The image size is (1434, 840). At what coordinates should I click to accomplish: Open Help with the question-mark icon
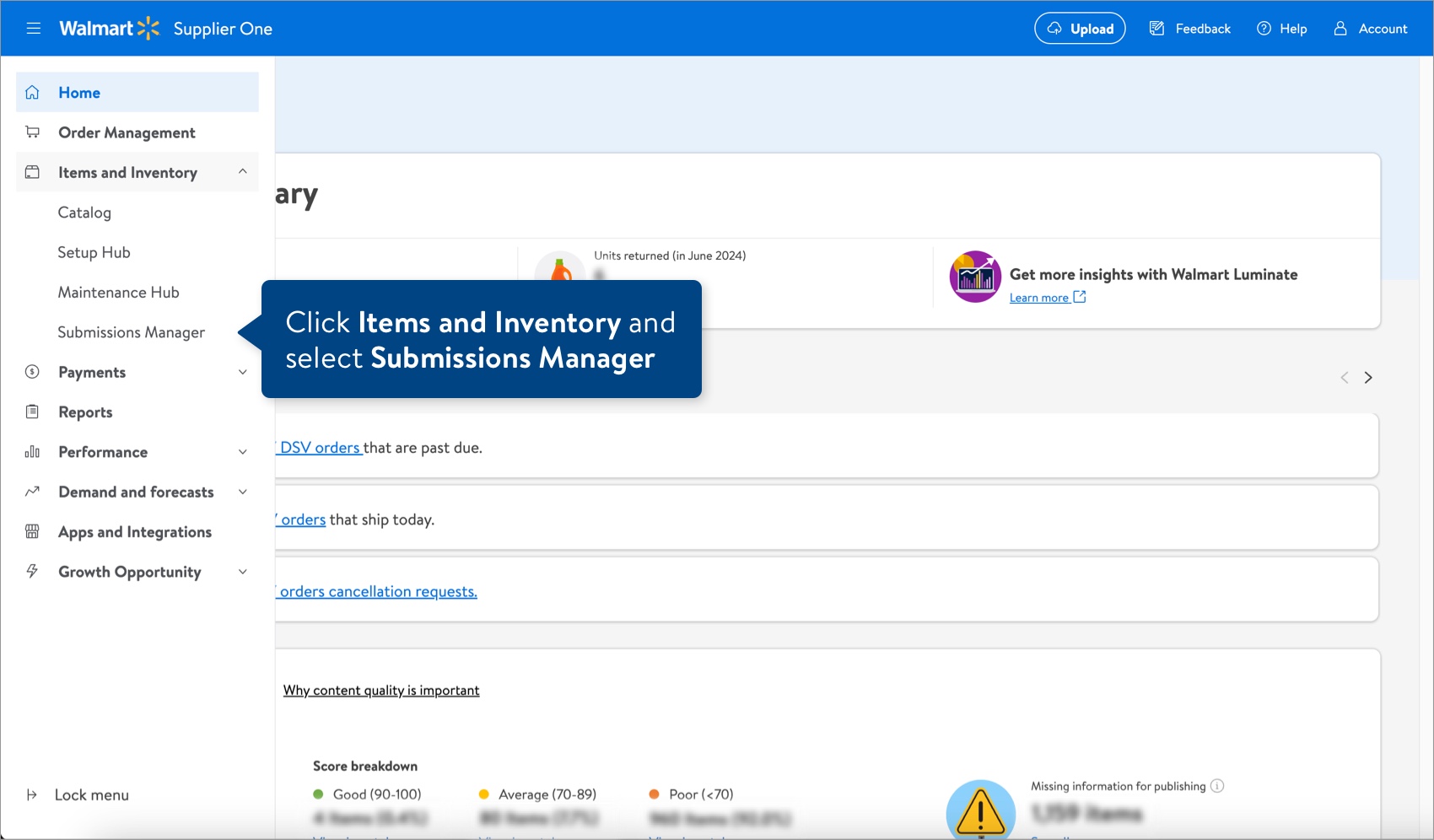click(x=1264, y=28)
